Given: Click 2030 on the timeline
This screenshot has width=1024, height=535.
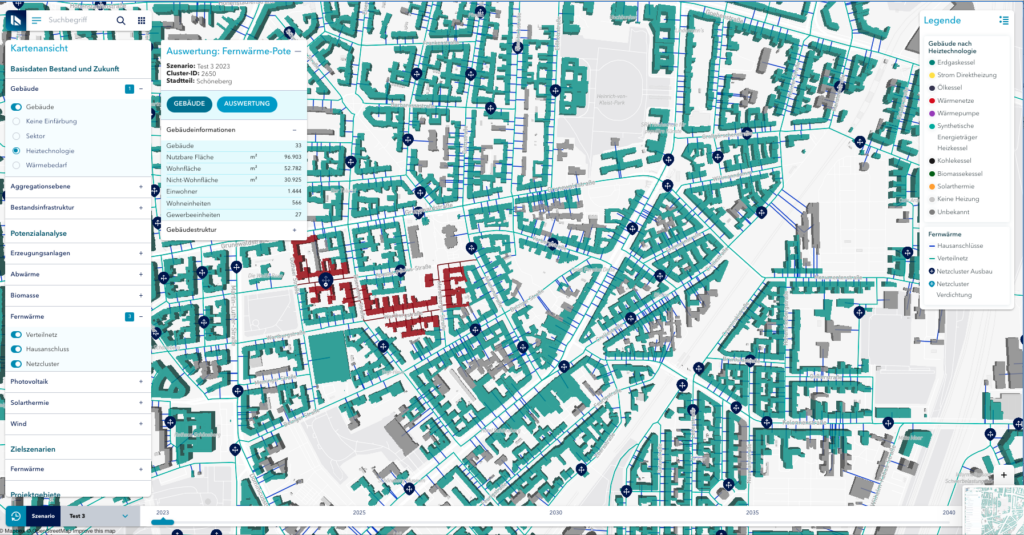Looking at the screenshot, I should (x=556, y=511).
